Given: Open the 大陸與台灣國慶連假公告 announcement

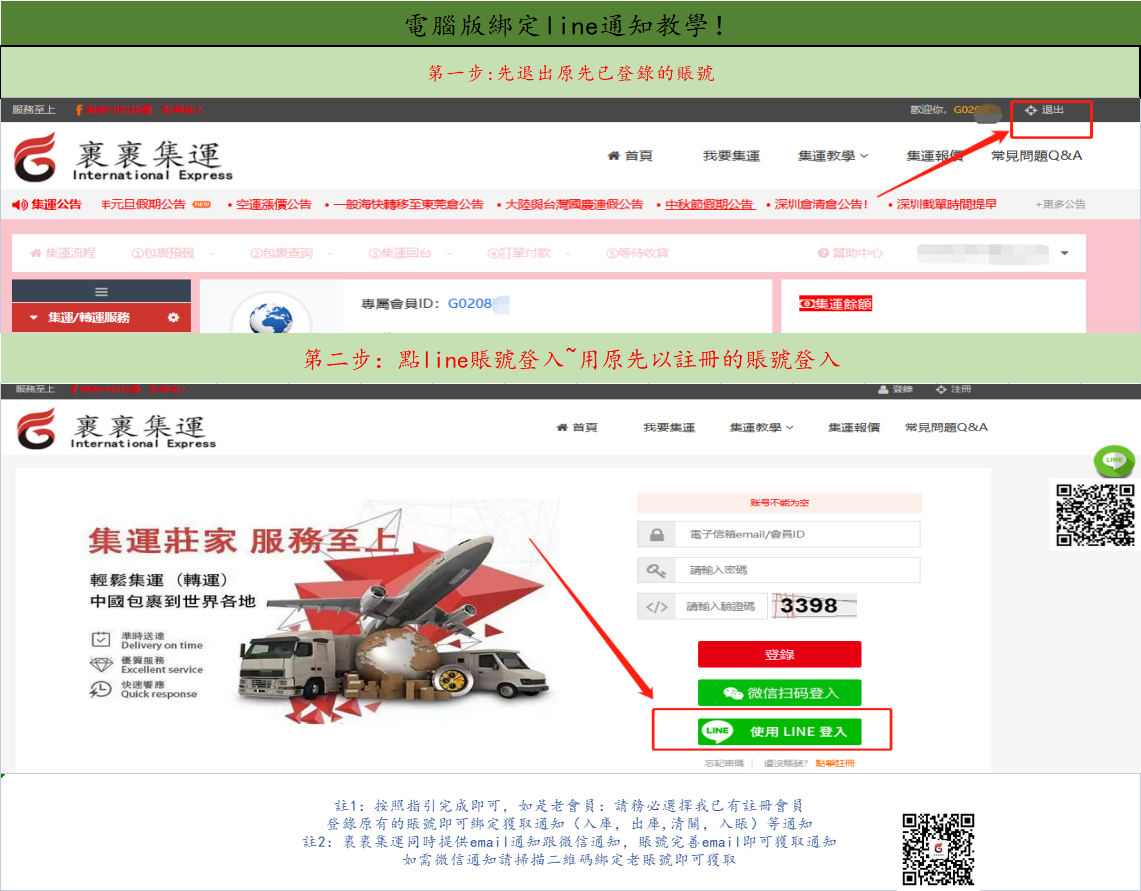Looking at the screenshot, I should [574, 205].
